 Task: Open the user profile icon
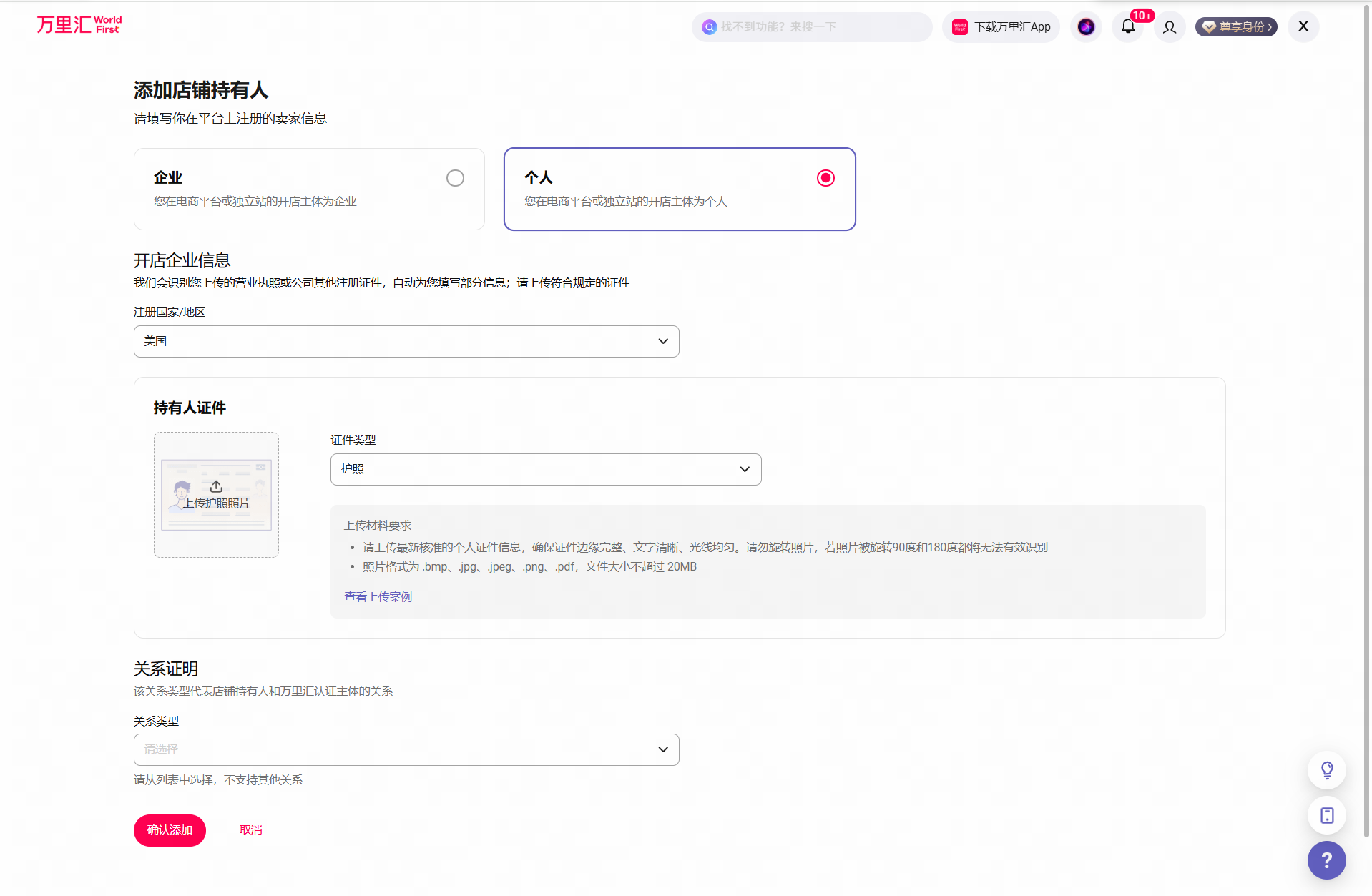coord(1170,27)
